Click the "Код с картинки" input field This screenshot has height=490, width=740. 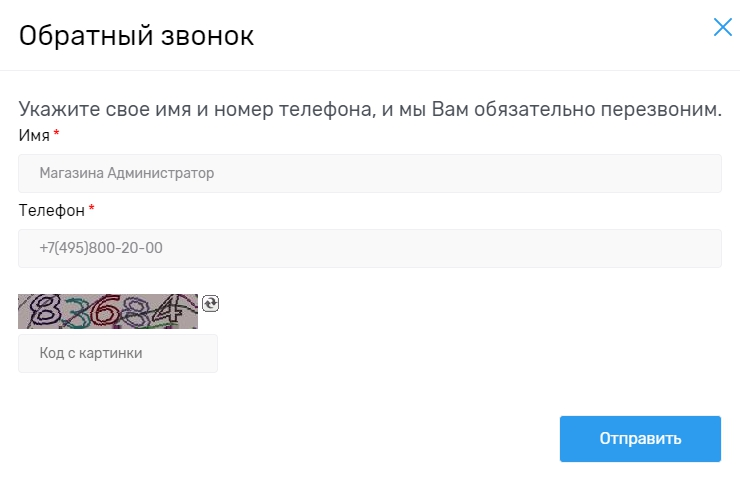[x=117, y=353]
